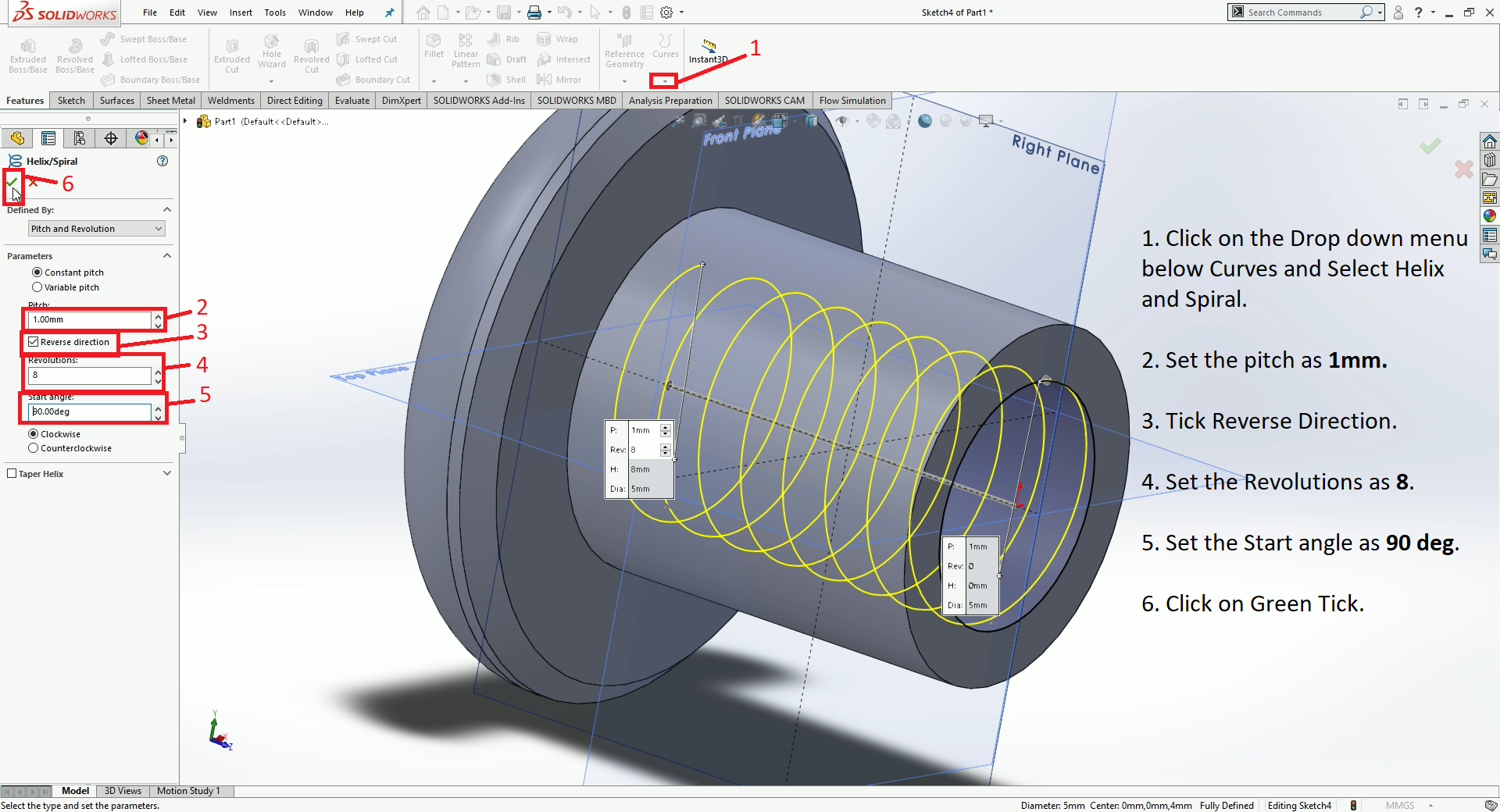Click the Extruded Boss/Base tool

click(x=28, y=56)
